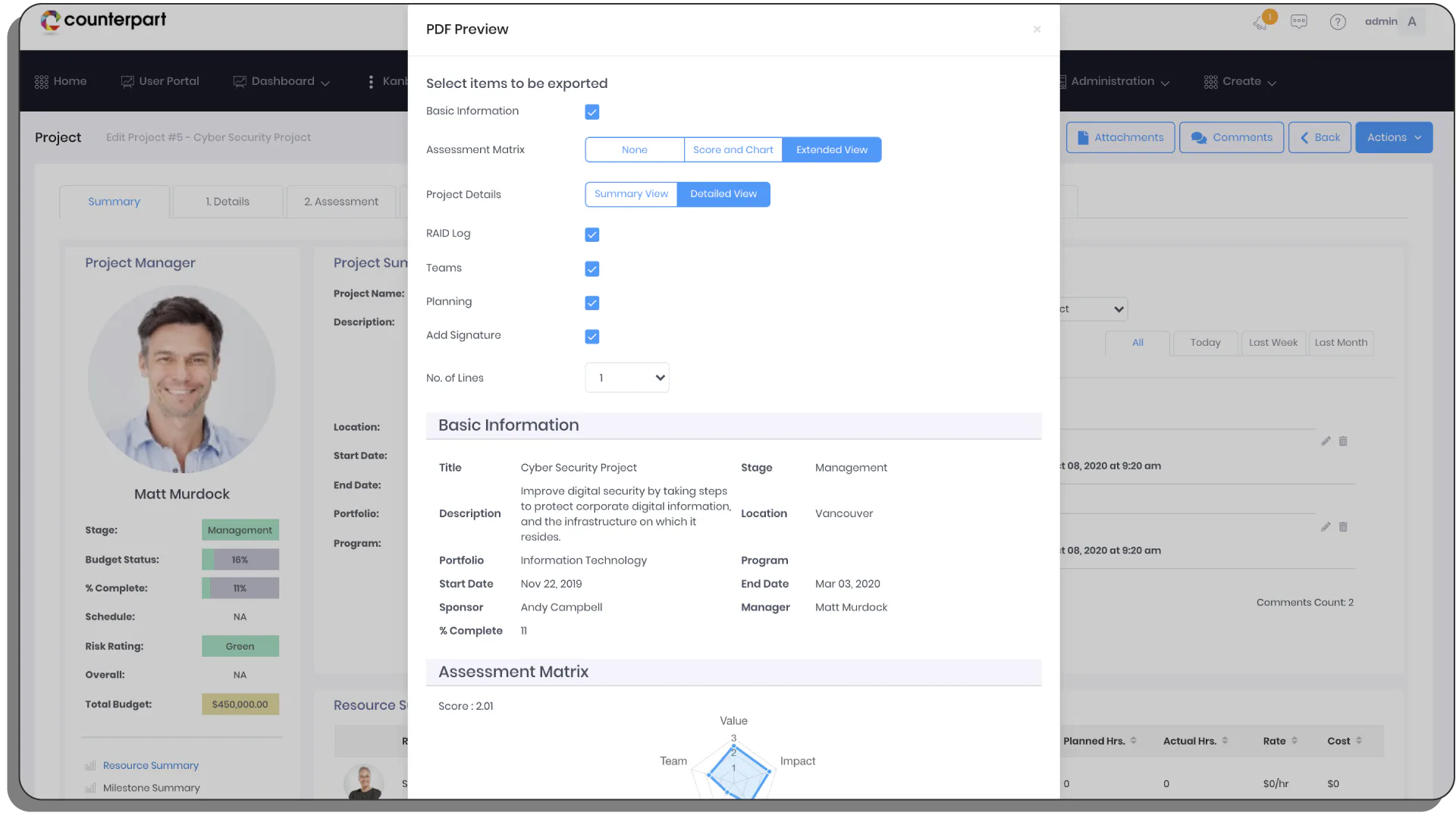
Task: Click the Kanban dots icon
Action: (x=371, y=82)
